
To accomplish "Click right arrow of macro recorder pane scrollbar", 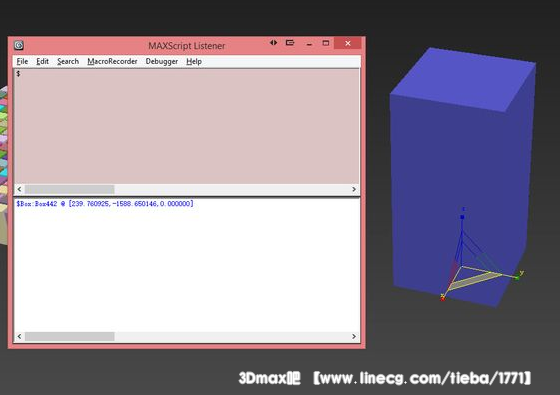I will click(x=354, y=189).
